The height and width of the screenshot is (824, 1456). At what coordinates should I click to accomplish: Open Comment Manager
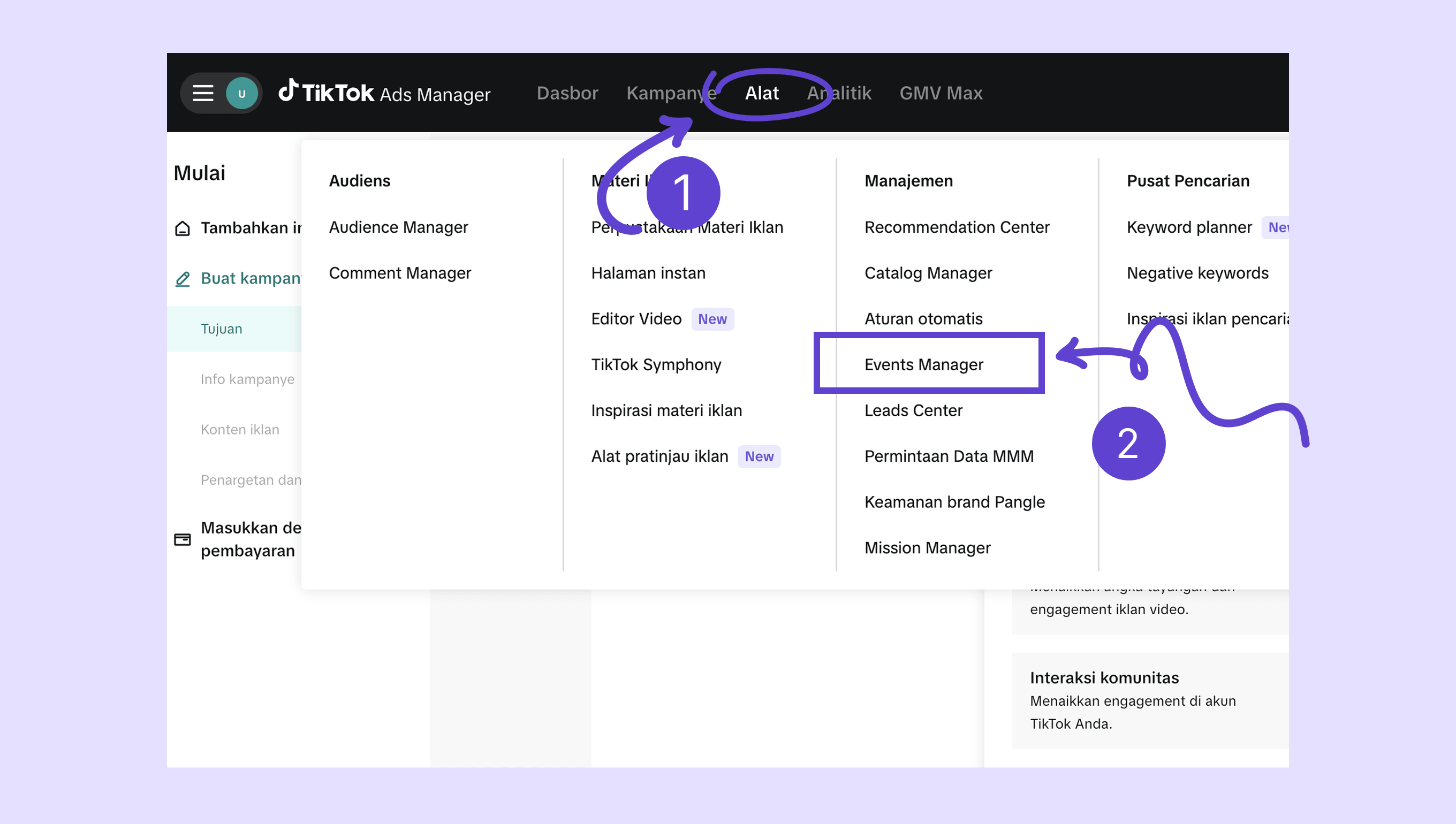pyautogui.click(x=400, y=273)
